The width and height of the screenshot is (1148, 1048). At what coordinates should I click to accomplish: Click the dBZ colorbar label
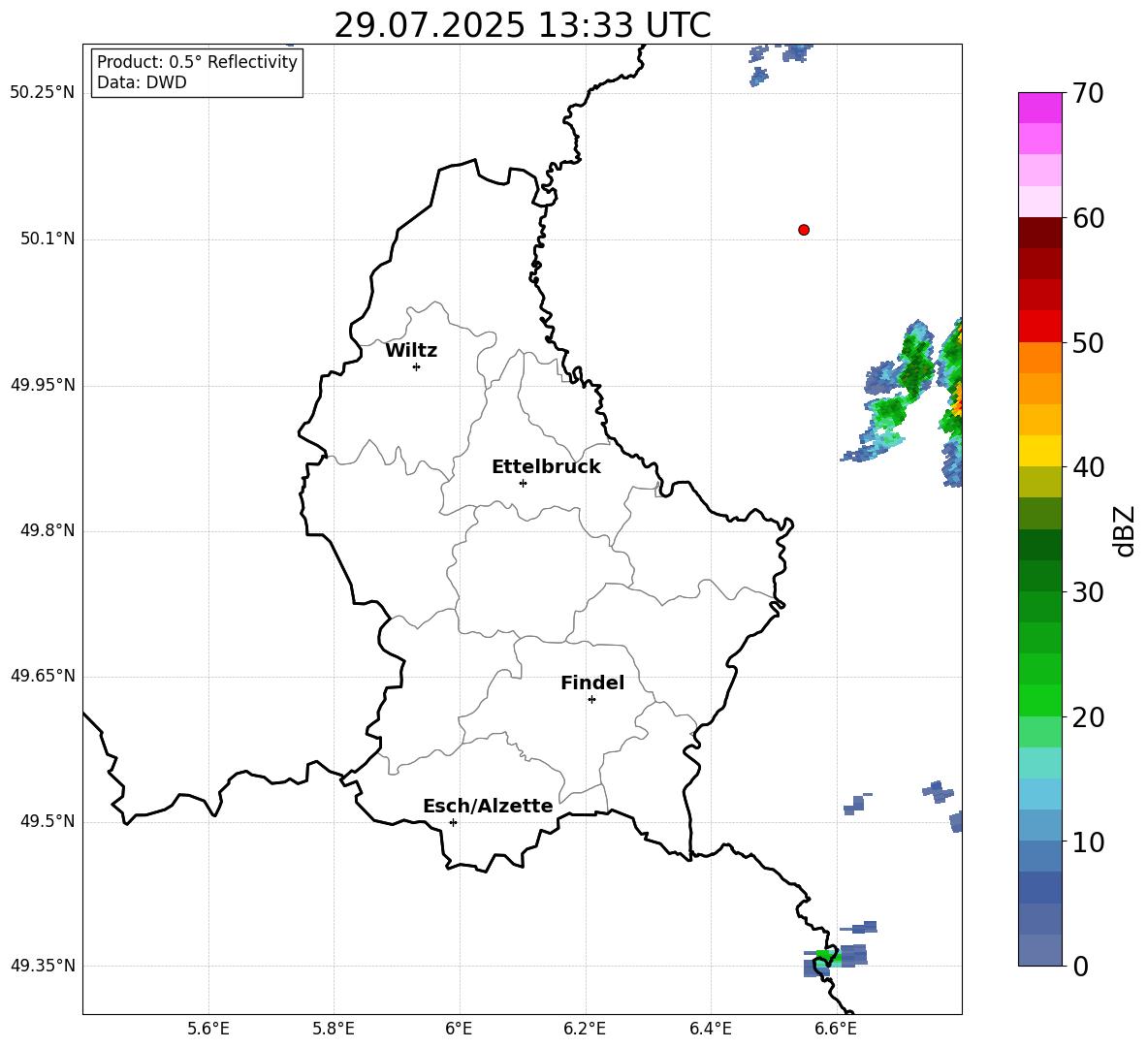point(1126,531)
